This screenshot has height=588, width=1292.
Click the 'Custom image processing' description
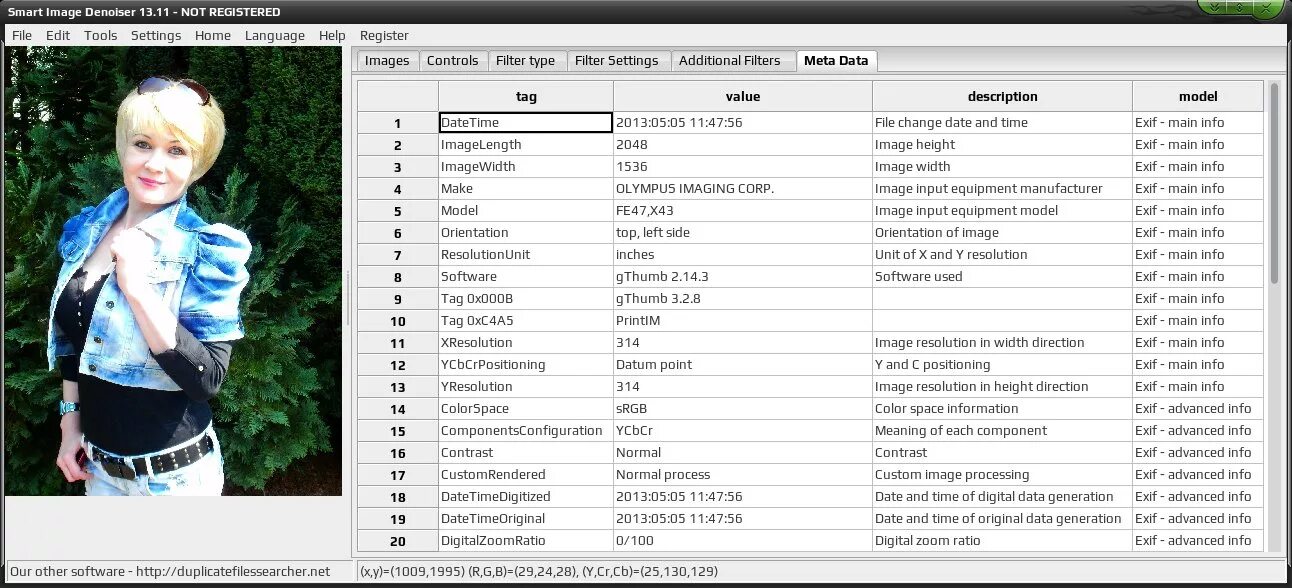pos(1002,475)
